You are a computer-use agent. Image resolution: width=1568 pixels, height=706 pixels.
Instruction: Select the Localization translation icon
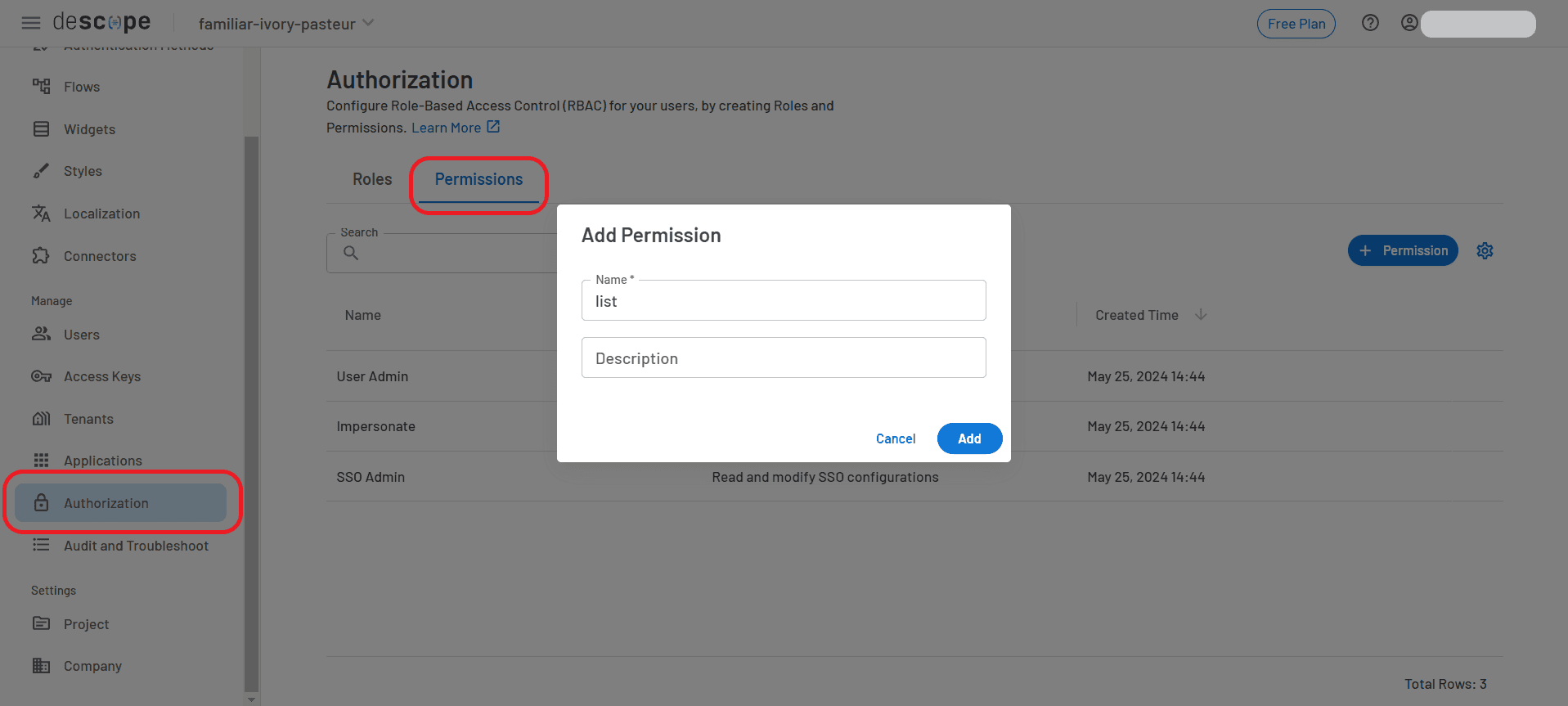(x=42, y=213)
